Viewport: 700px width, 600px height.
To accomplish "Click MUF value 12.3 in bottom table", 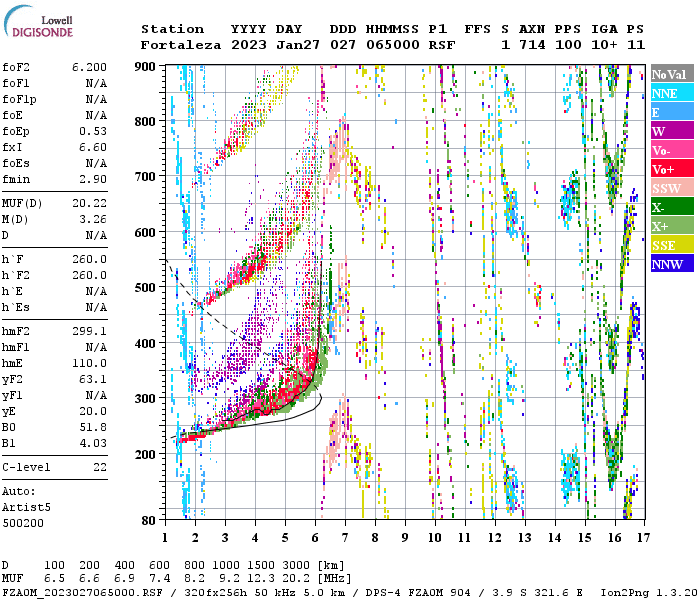I will (x=261, y=578).
